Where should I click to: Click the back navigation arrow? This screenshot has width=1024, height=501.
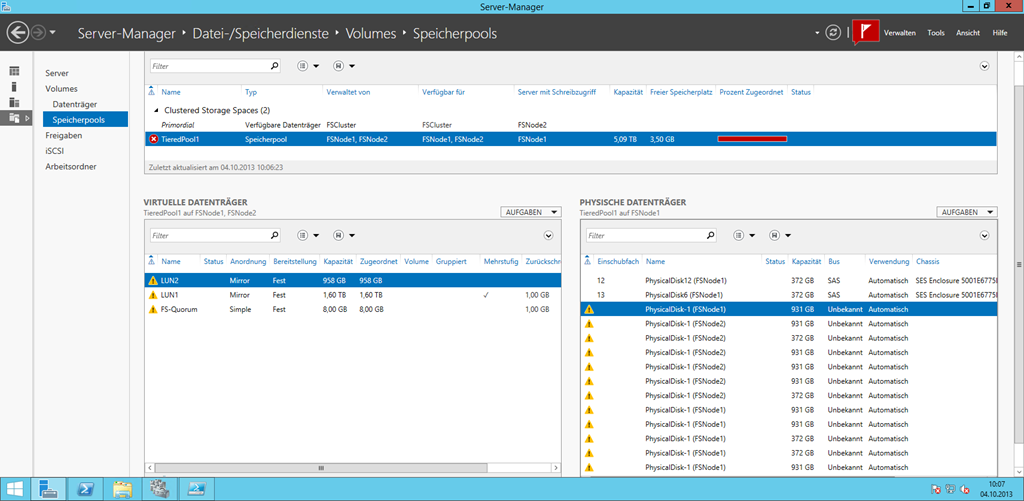pos(18,32)
